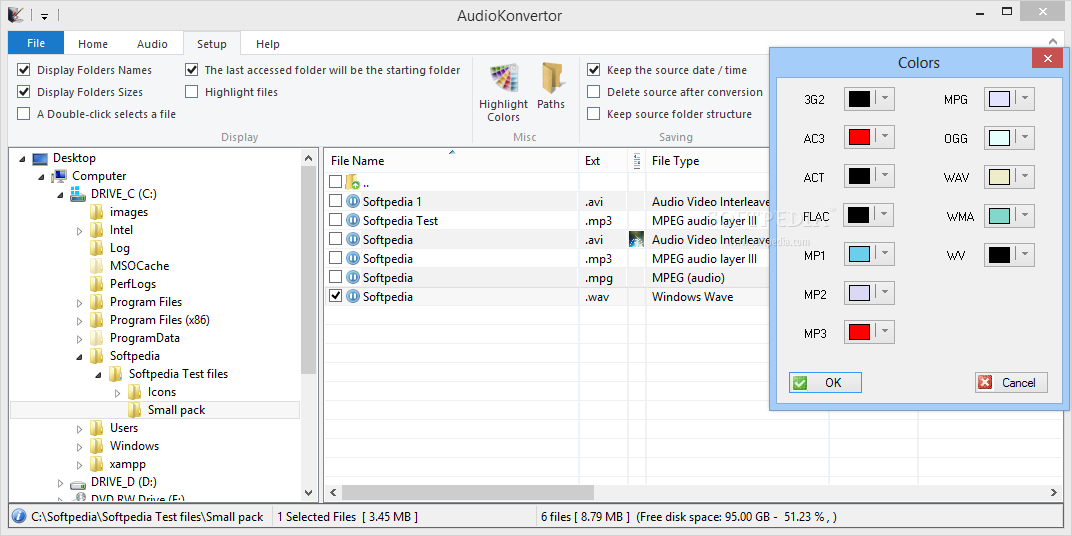Open the Paths folder icon

[x=551, y=78]
